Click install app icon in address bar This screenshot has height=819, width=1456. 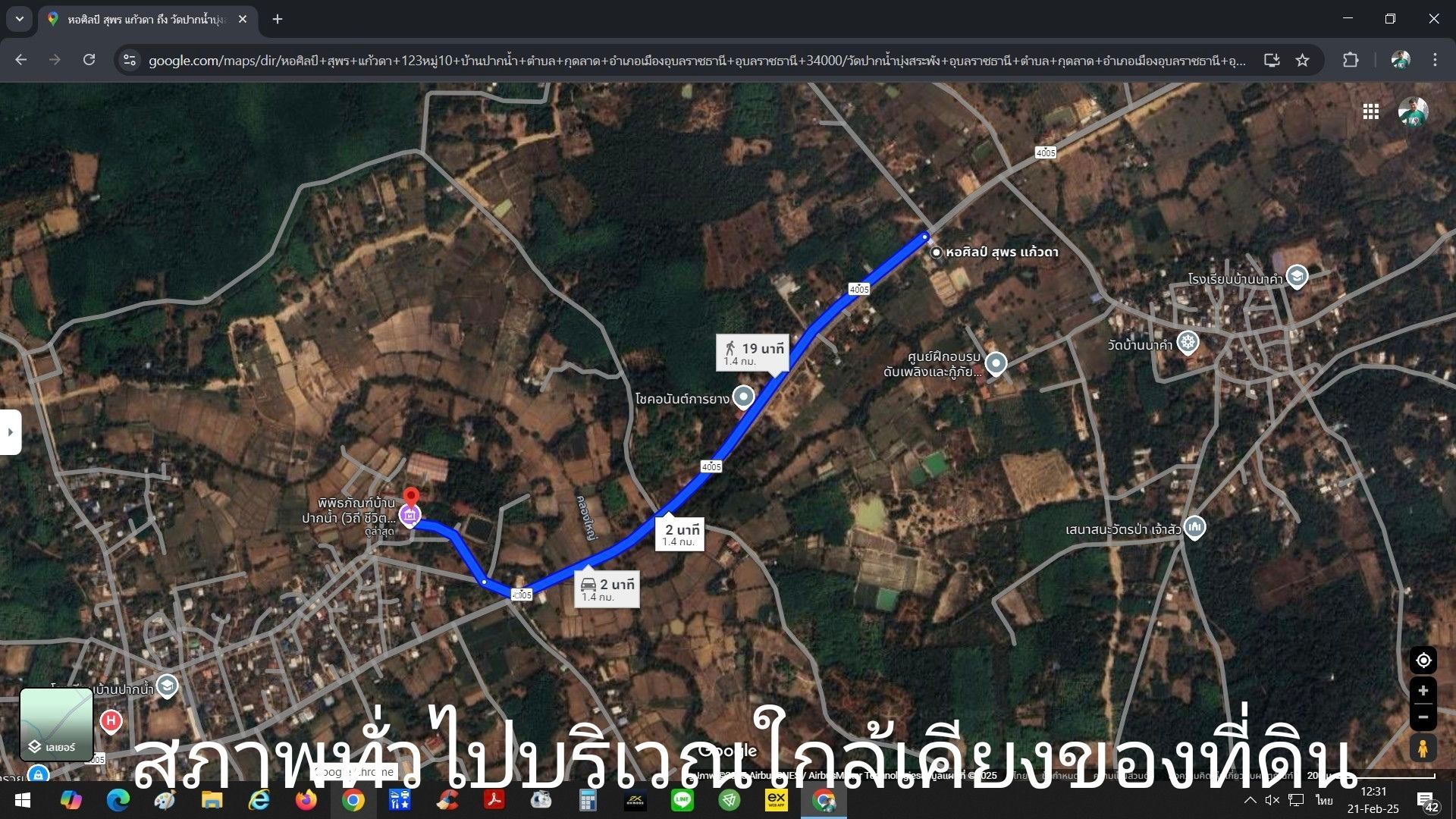[x=1272, y=60]
